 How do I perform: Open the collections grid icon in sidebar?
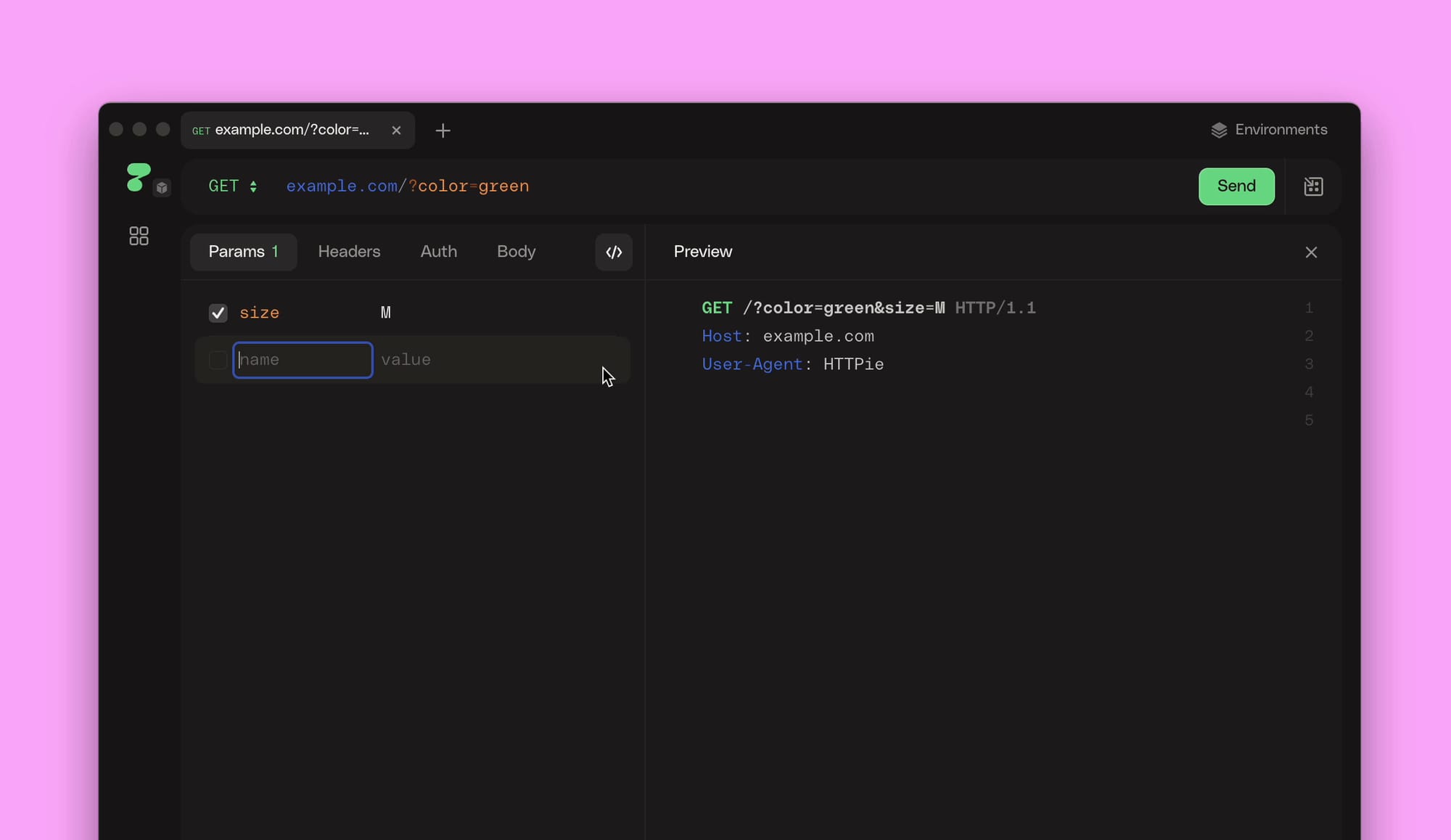point(139,236)
